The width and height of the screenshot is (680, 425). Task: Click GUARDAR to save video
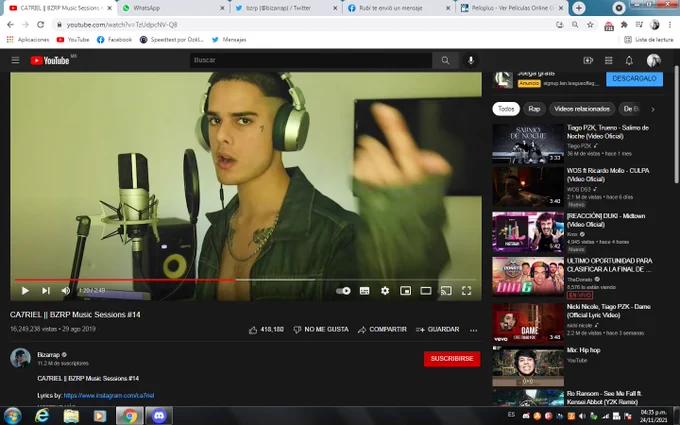(x=438, y=330)
